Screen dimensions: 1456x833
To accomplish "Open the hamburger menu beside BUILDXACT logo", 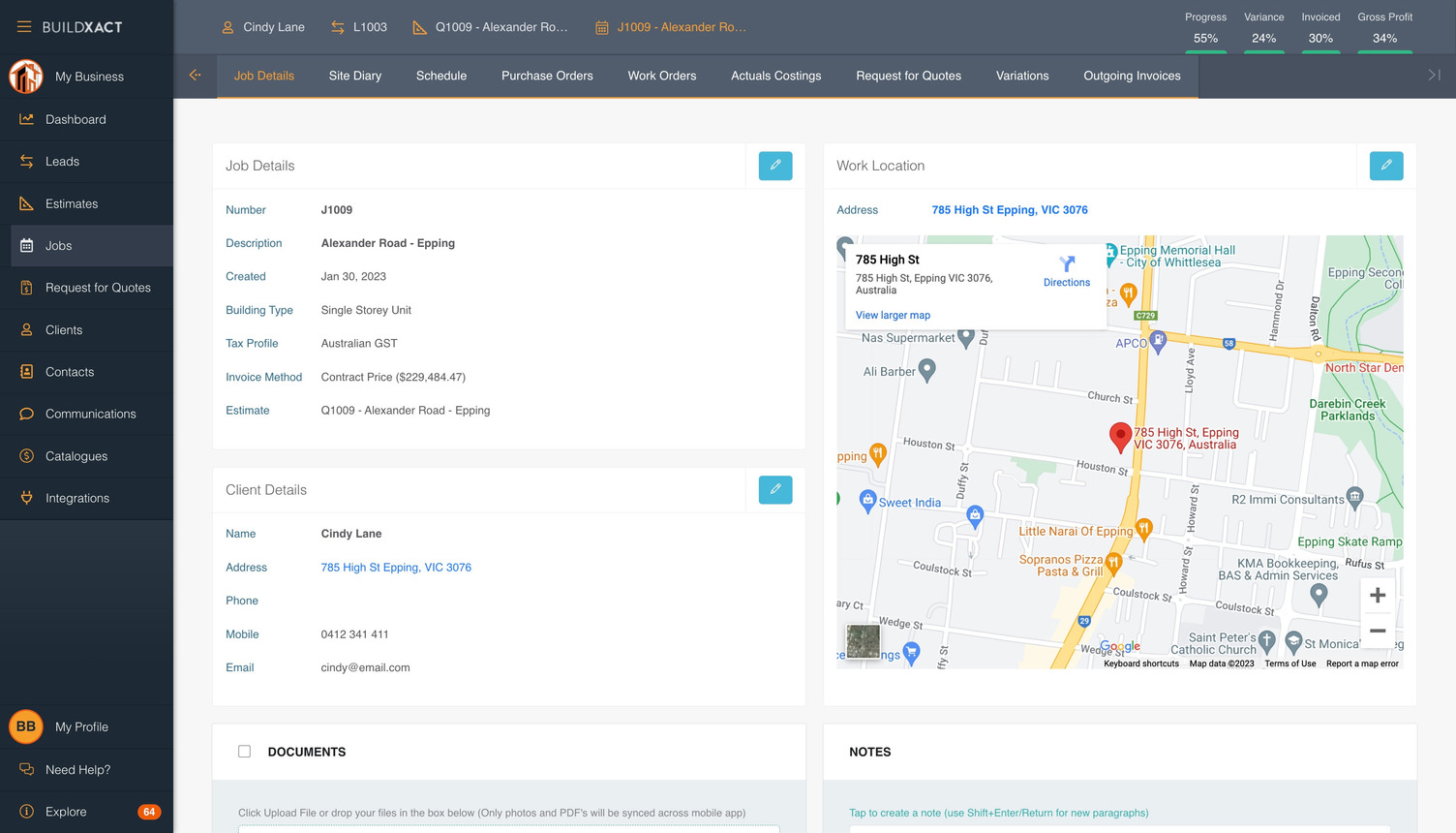I will [24, 26].
